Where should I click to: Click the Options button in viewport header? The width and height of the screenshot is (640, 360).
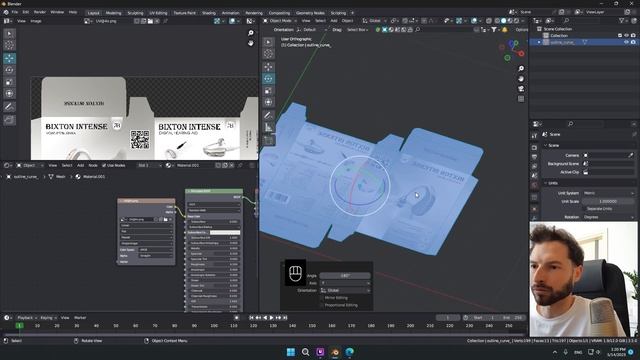pyautogui.click(x=522, y=30)
